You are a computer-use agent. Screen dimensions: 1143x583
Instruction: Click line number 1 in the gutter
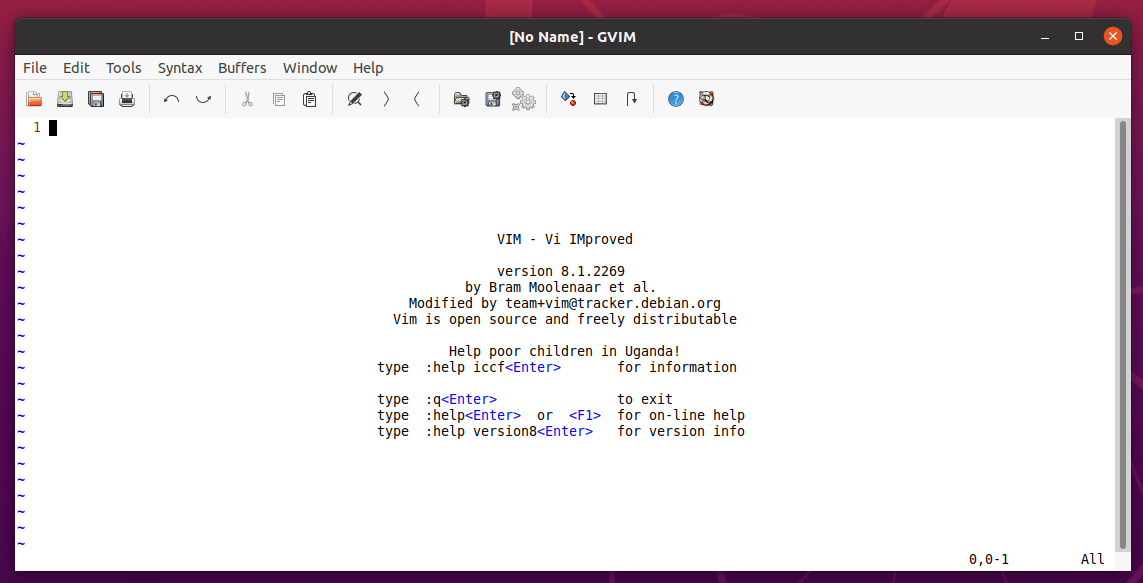[x=36, y=128]
